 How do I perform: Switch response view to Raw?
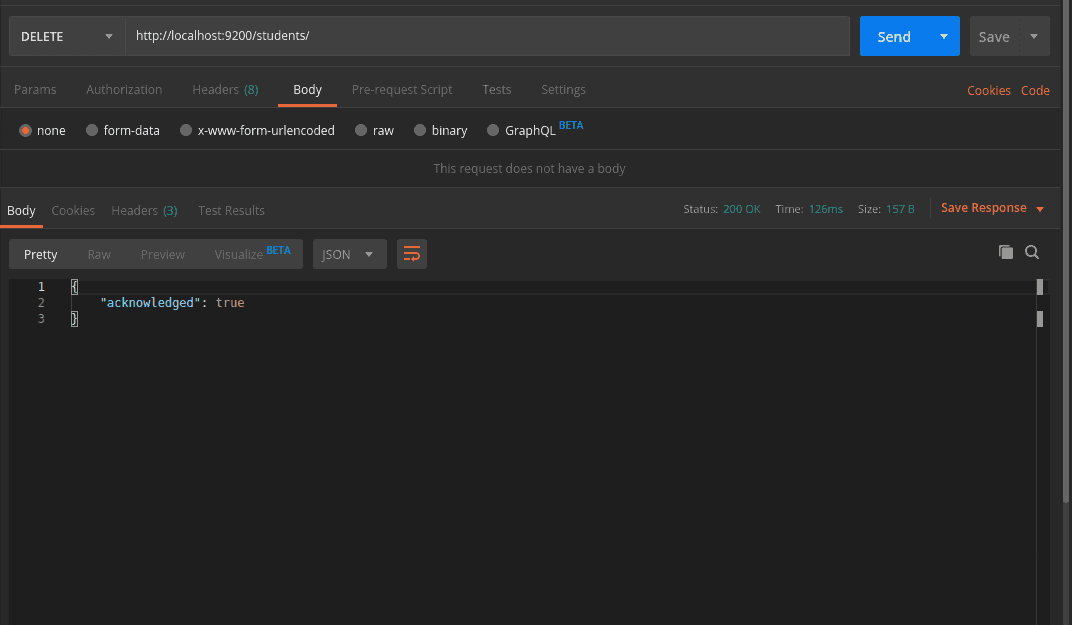coord(99,254)
